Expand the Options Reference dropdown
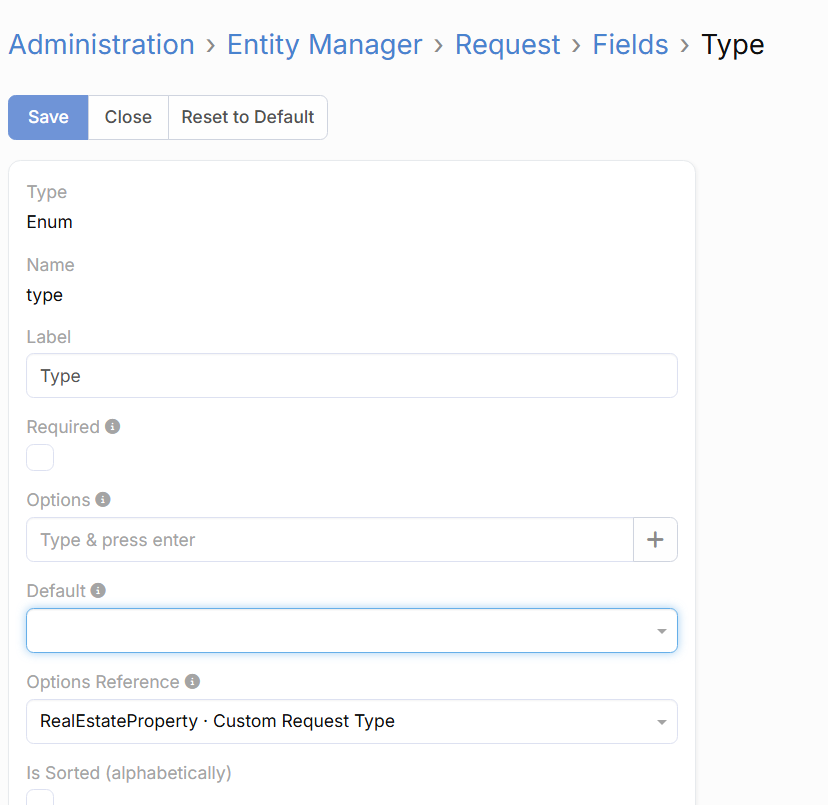The width and height of the screenshot is (828, 805). click(351, 721)
